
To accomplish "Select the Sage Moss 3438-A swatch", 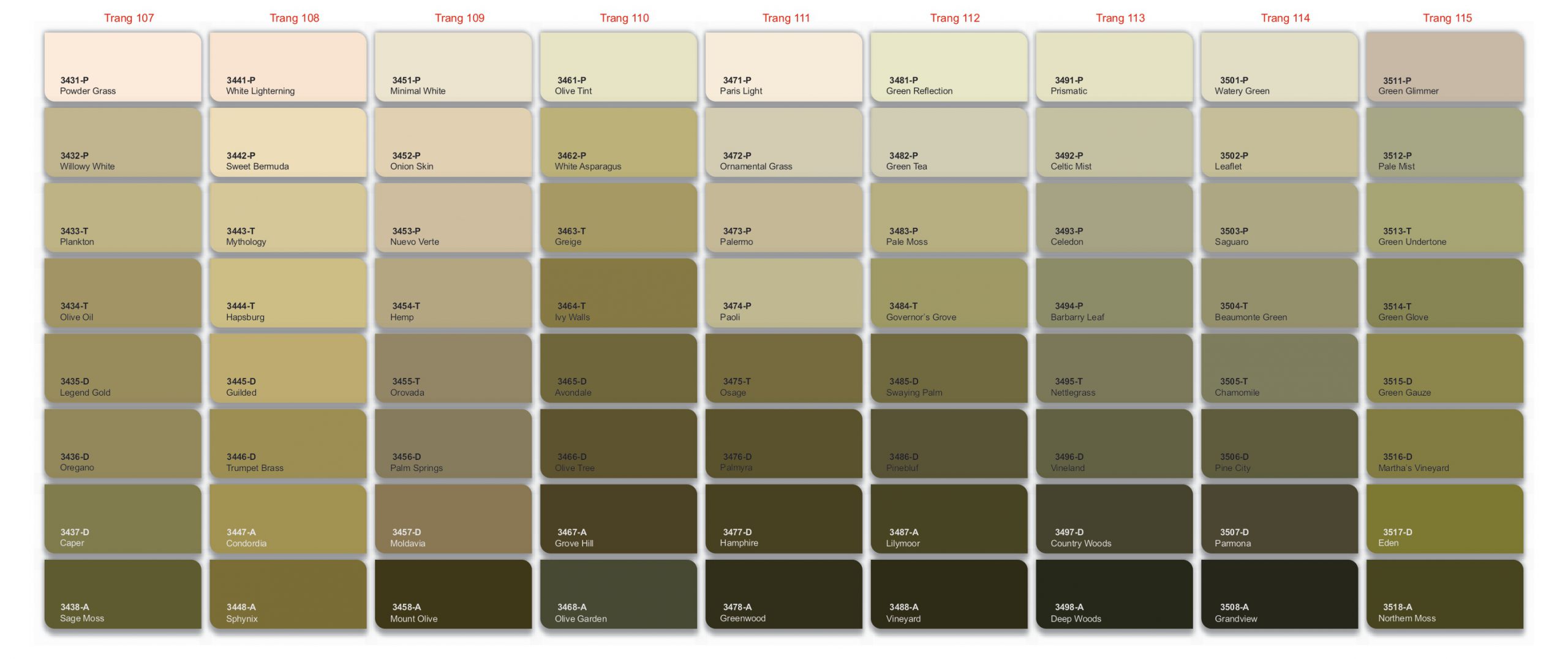I will click(123, 594).
